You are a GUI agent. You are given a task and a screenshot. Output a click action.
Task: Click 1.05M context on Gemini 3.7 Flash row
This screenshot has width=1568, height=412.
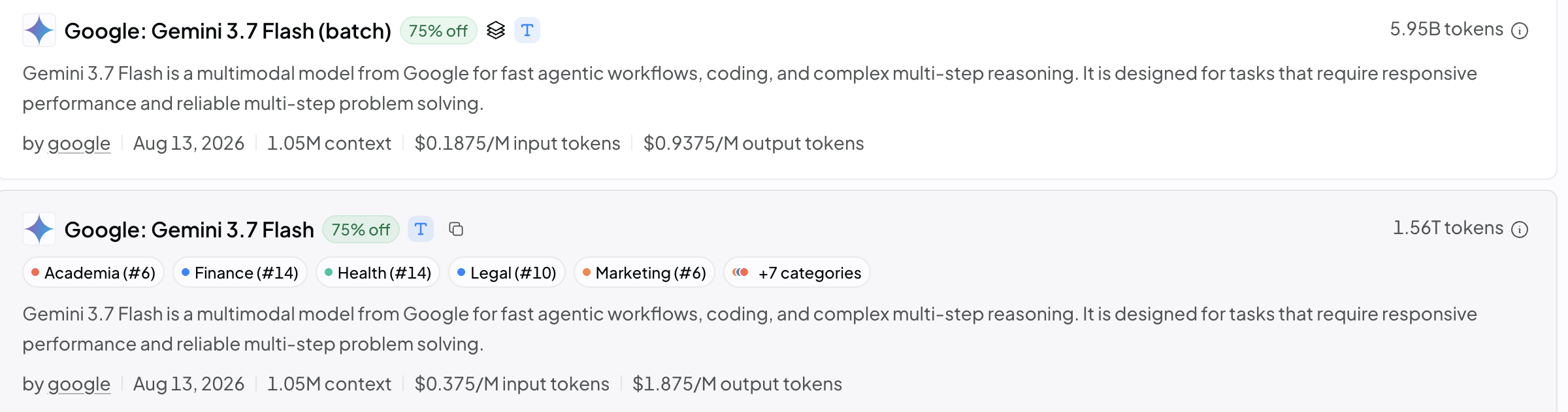coord(329,384)
